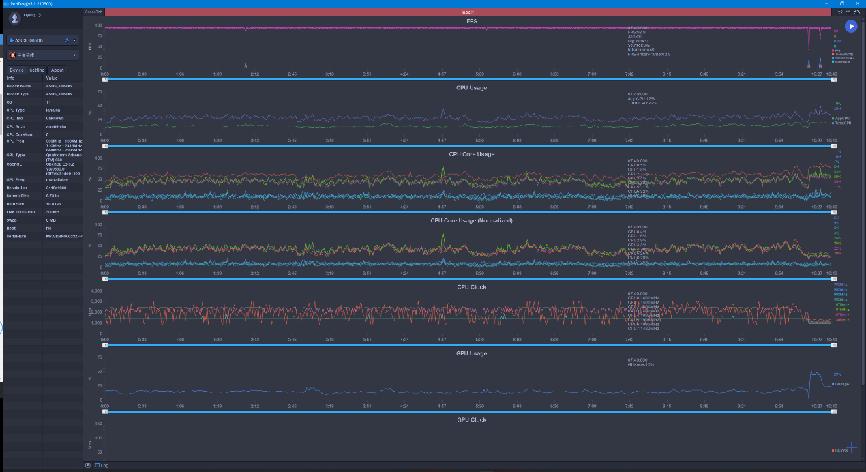Viewport: 866px width, 472px height.
Task: Click the arrow on the app selector
Action: pos(74,55)
